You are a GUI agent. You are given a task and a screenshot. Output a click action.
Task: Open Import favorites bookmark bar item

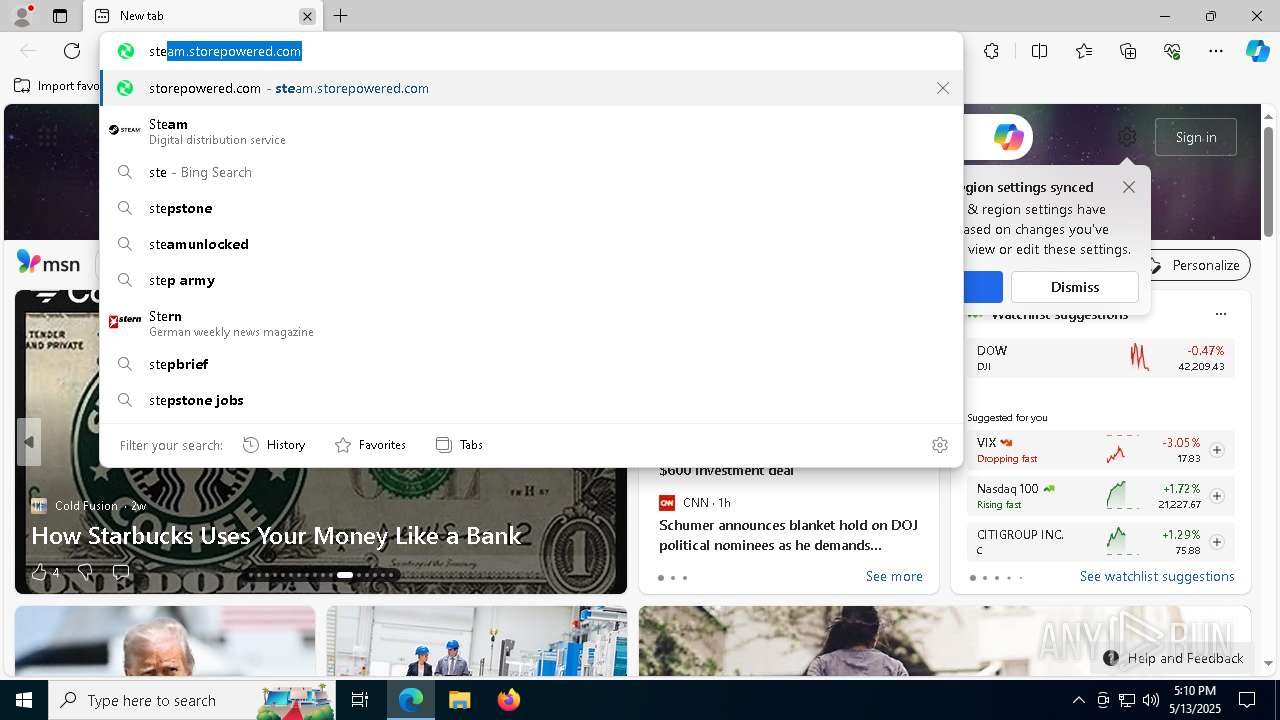(x=57, y=86)
